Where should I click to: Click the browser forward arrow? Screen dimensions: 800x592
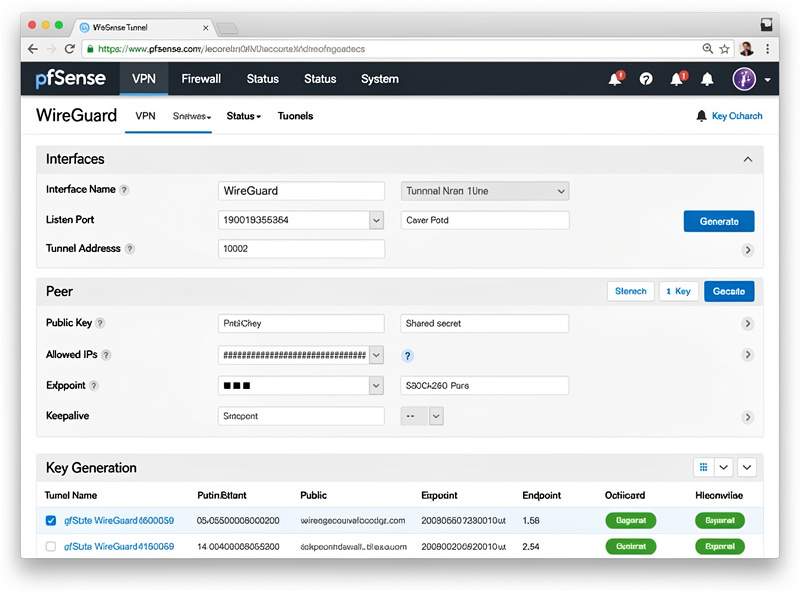[51, 49]
